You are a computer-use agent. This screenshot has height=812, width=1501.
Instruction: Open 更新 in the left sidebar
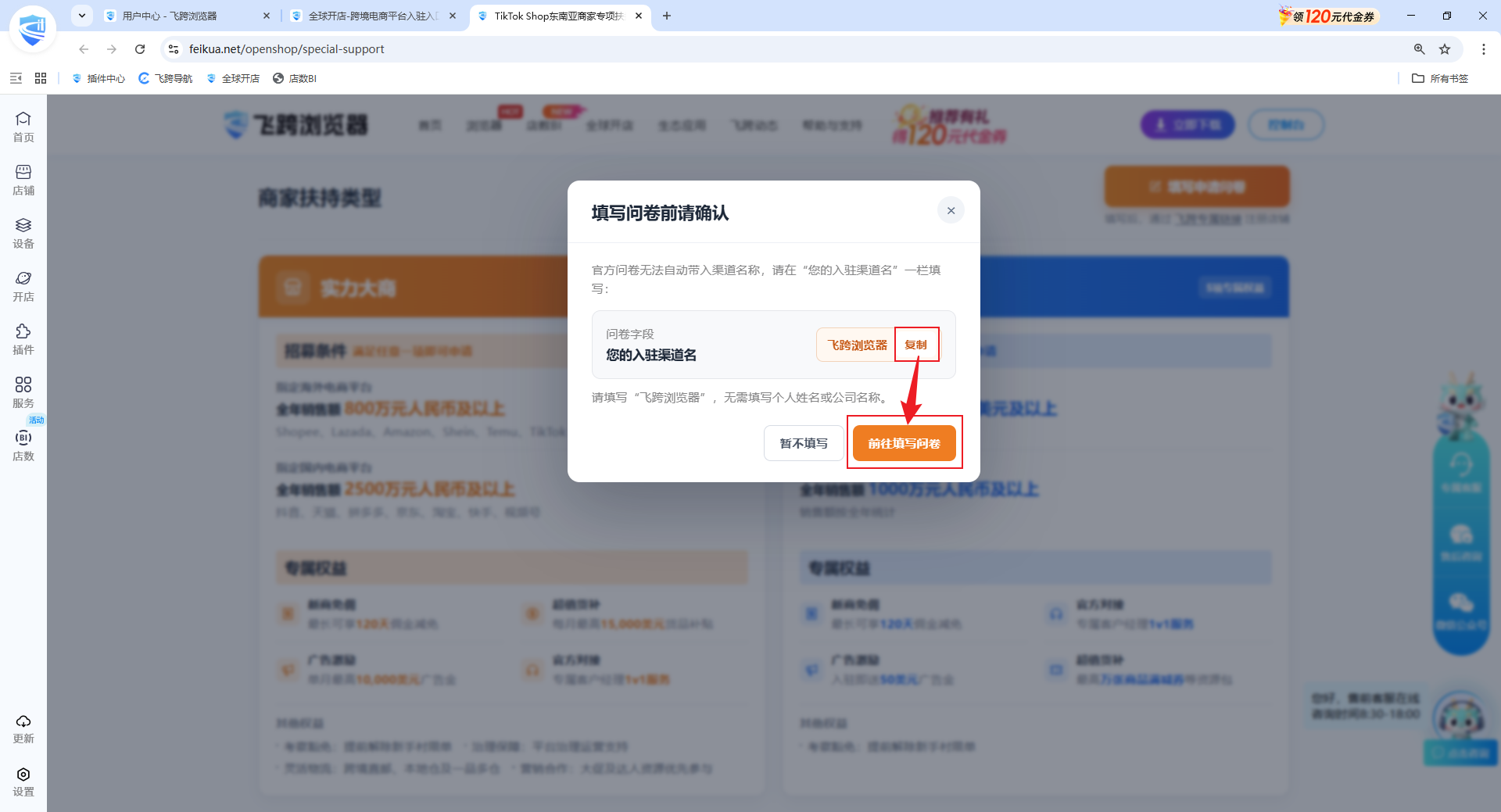(x=23, y=728)
